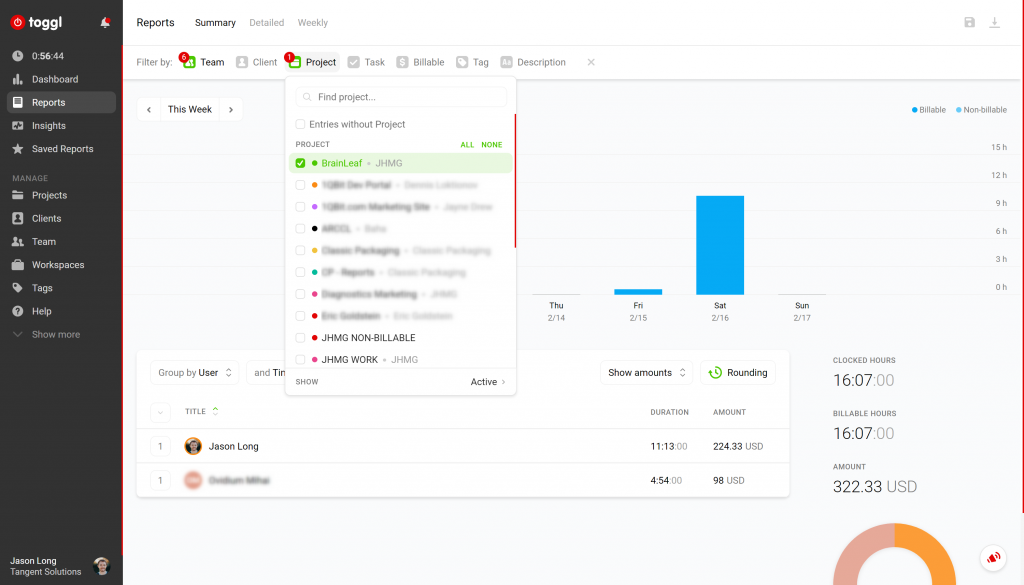This screenshot has width=1024, height=585.
Task: Select NONE projects link
Action: click(x=492, y=145)
